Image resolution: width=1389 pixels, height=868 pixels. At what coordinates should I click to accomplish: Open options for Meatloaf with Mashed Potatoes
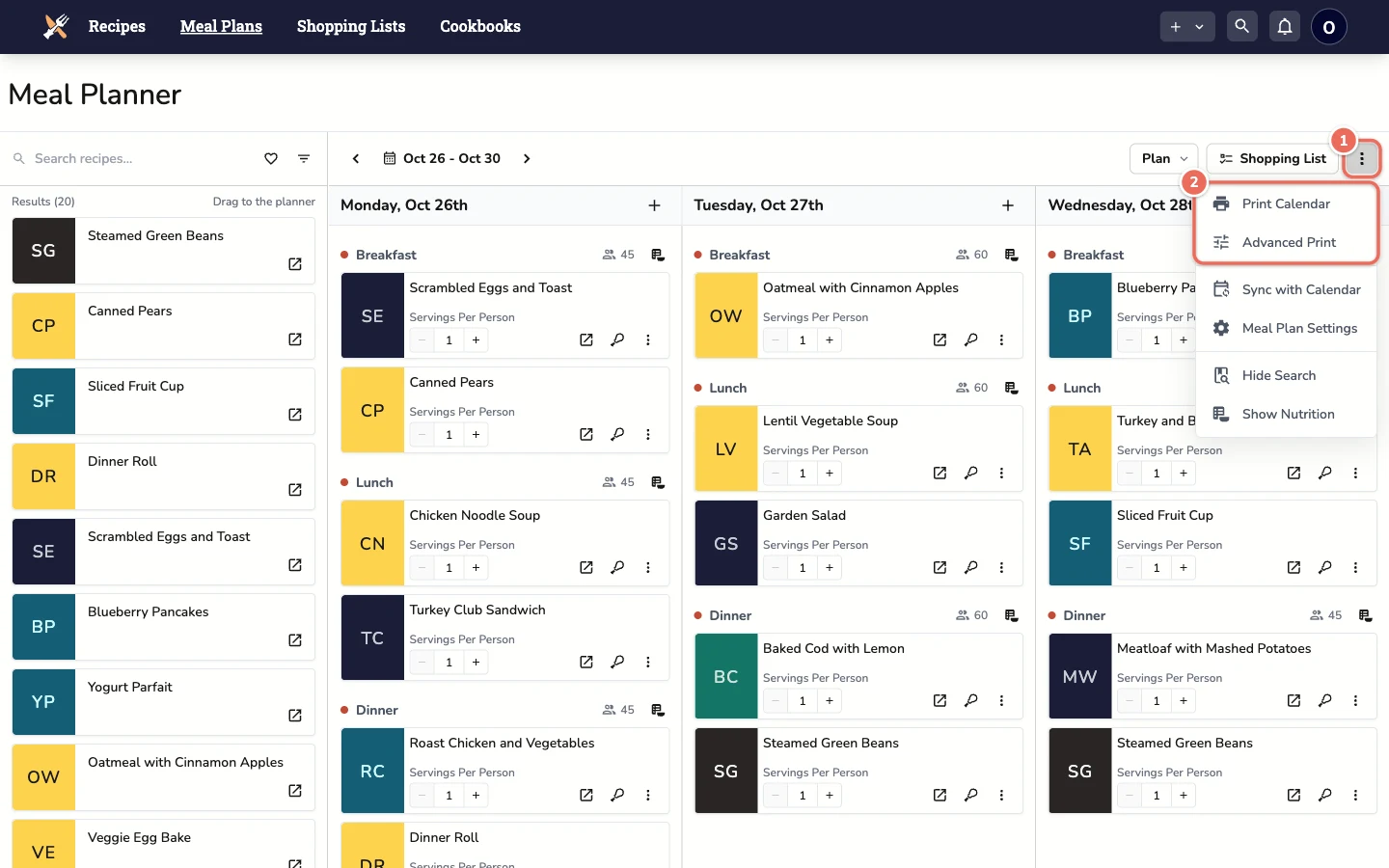click(1355, 700)
